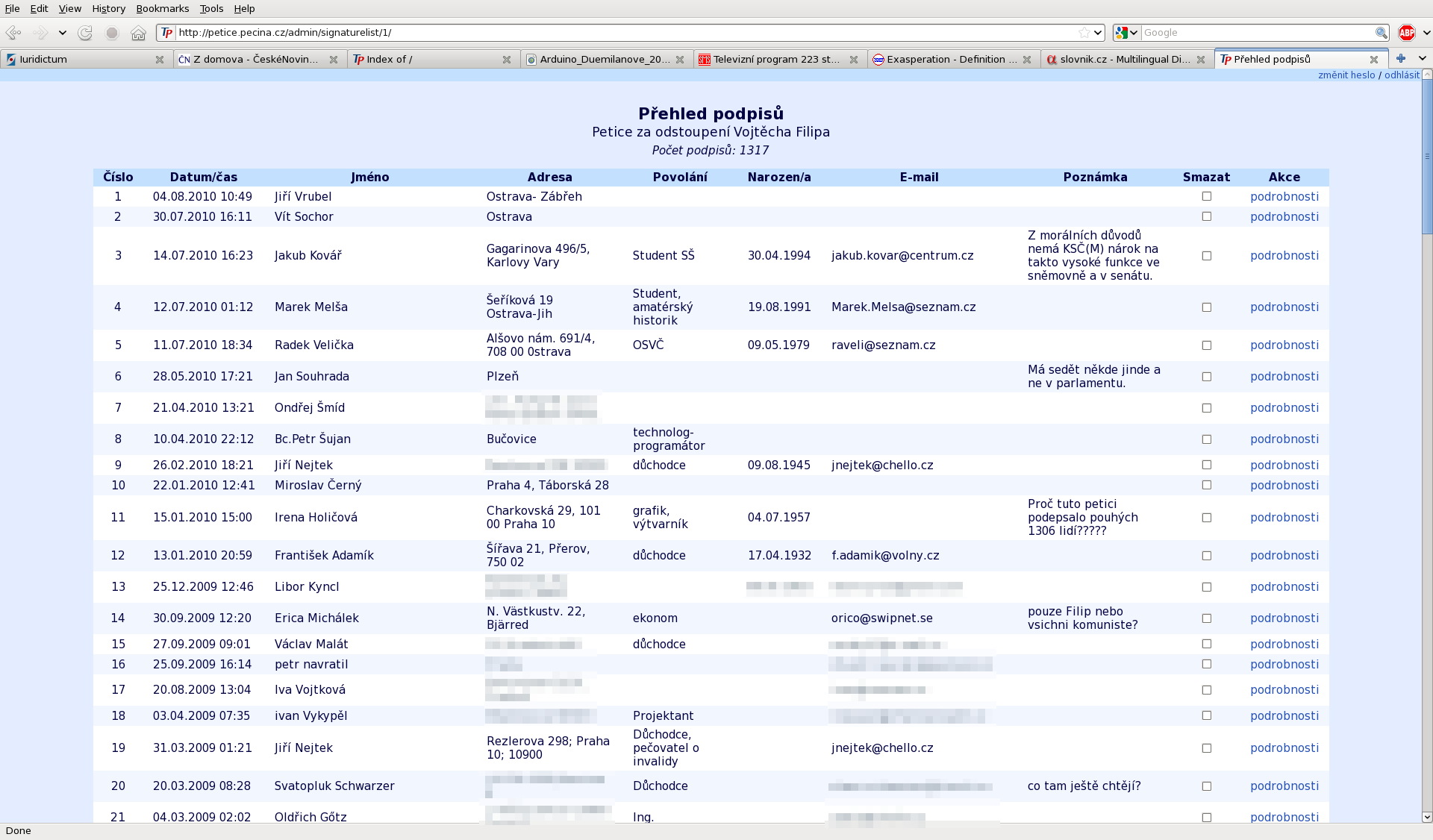Open the History menu
The height and width of the screenshot is (840, 1433).
point(108,8)
